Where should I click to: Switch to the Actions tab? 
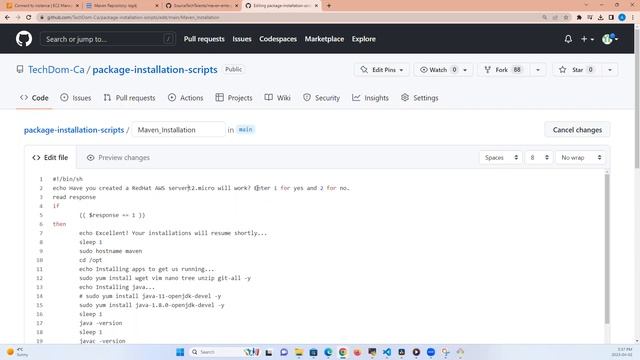pos(185,98)
